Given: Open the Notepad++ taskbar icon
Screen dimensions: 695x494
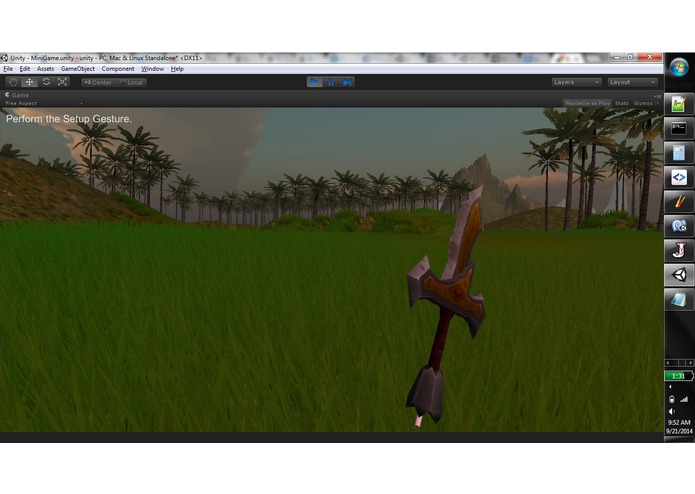Looking at the screenshot, I should coord(679,105).
